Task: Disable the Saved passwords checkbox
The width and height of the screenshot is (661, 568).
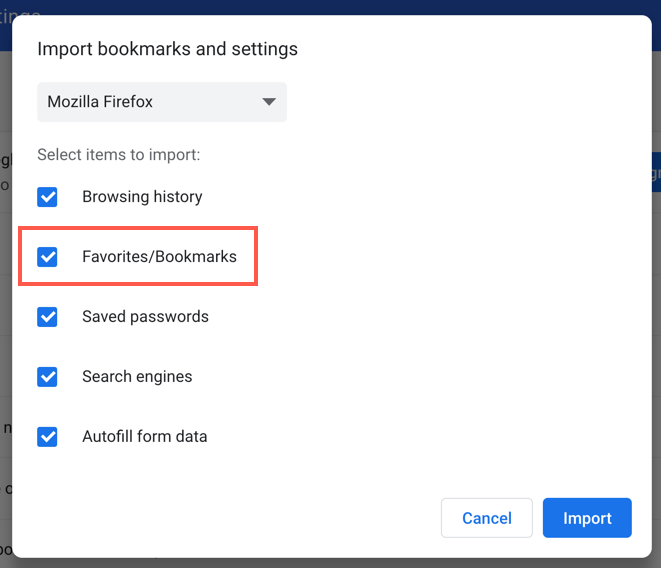Action: [x=47, y=317]
